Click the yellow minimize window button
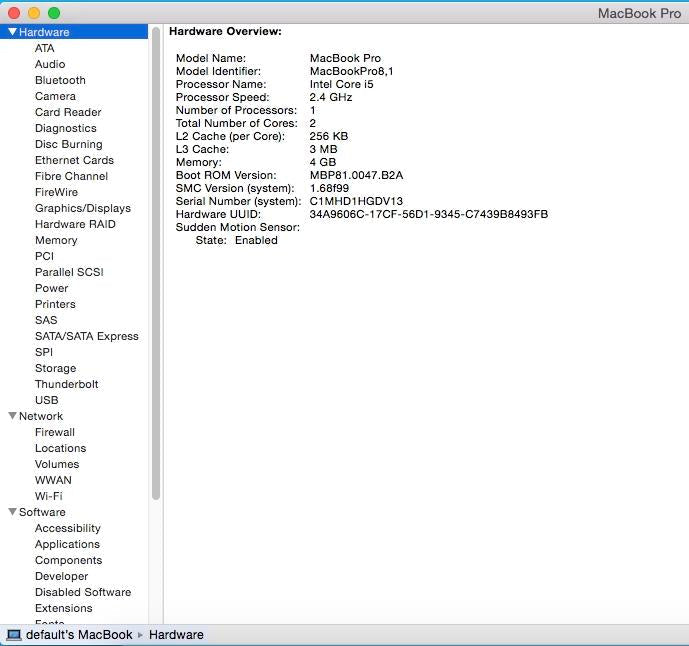Viewport: 689px width, 646px height. (34, 13)
